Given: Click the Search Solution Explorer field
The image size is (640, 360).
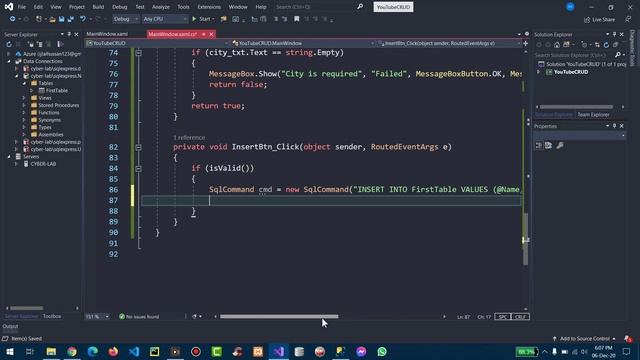Looking at the screenshot, I should click(573, 55).
